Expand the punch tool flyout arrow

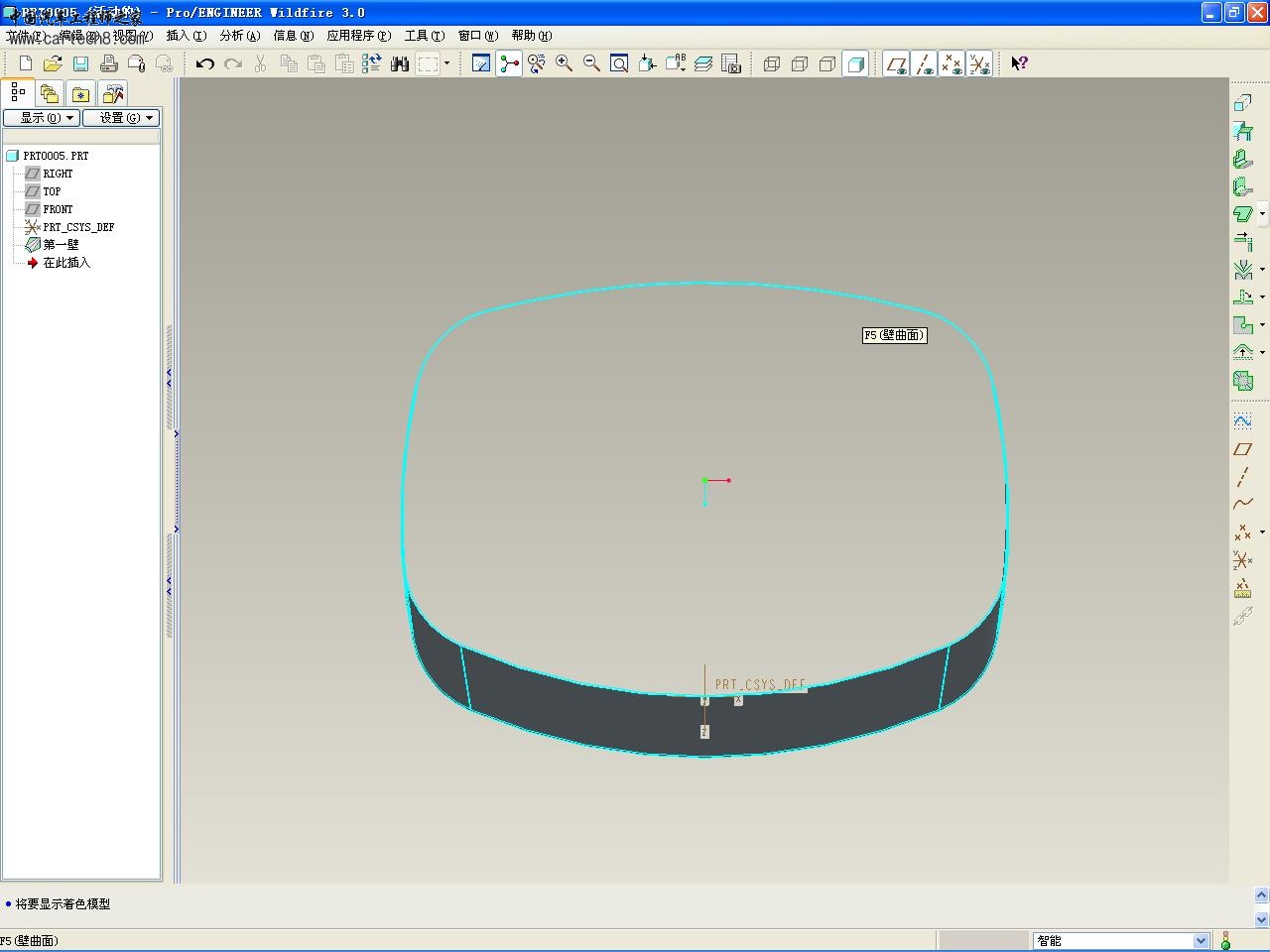coord(1262,325)
